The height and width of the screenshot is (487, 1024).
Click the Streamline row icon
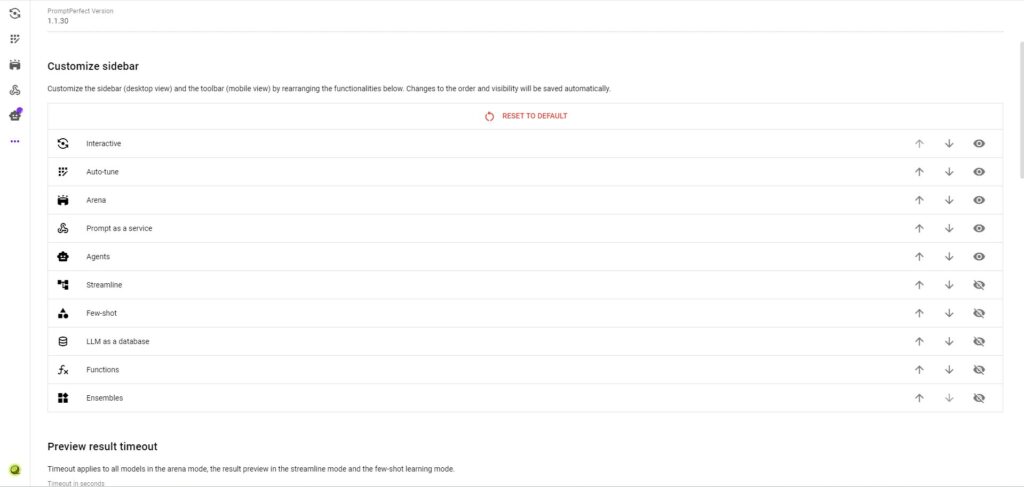coord(63,285)
